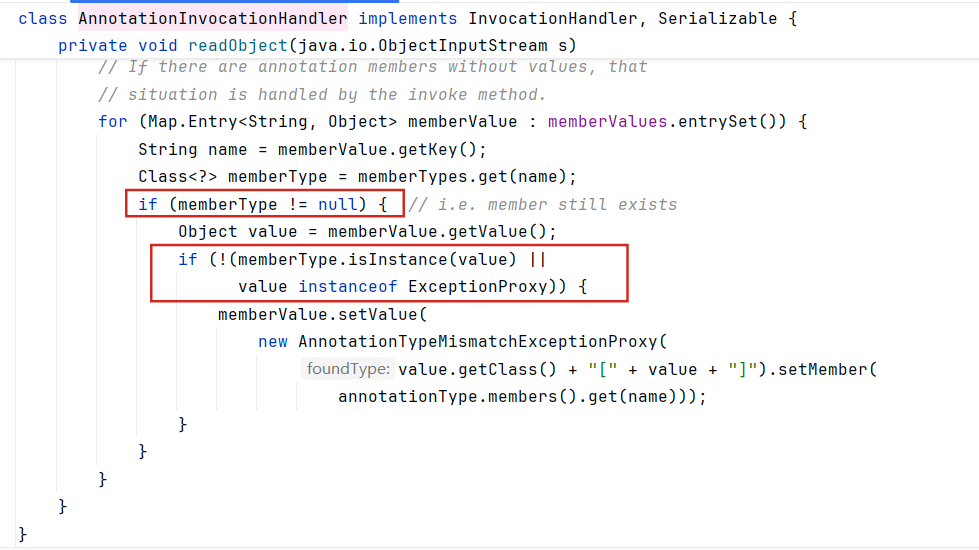Click the AnnotationInvocationHandler class name
Screen dimensions: 979x550
(x=213, y=19)
